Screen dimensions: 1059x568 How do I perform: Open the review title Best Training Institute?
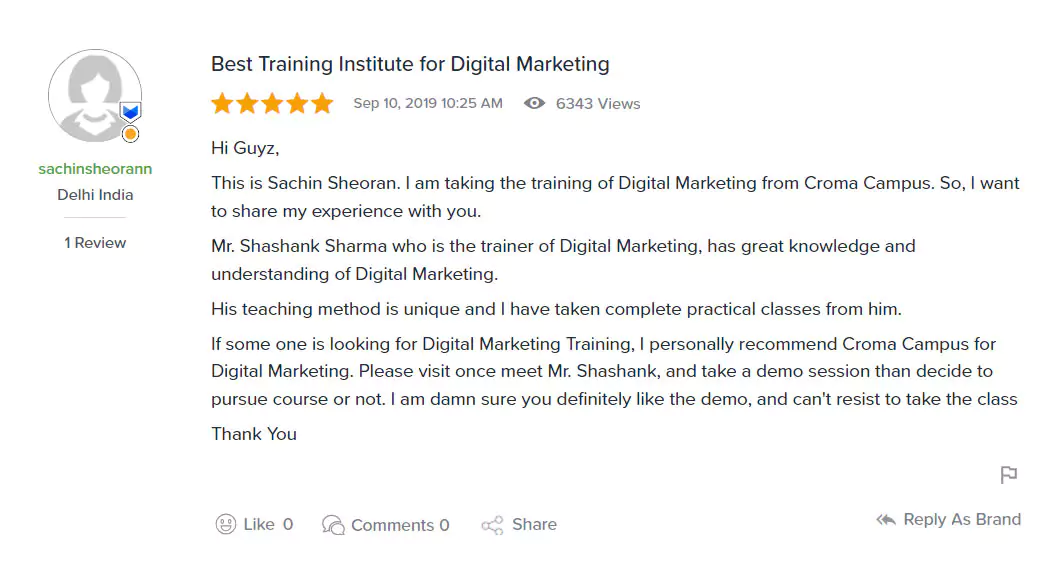[410, 64]
